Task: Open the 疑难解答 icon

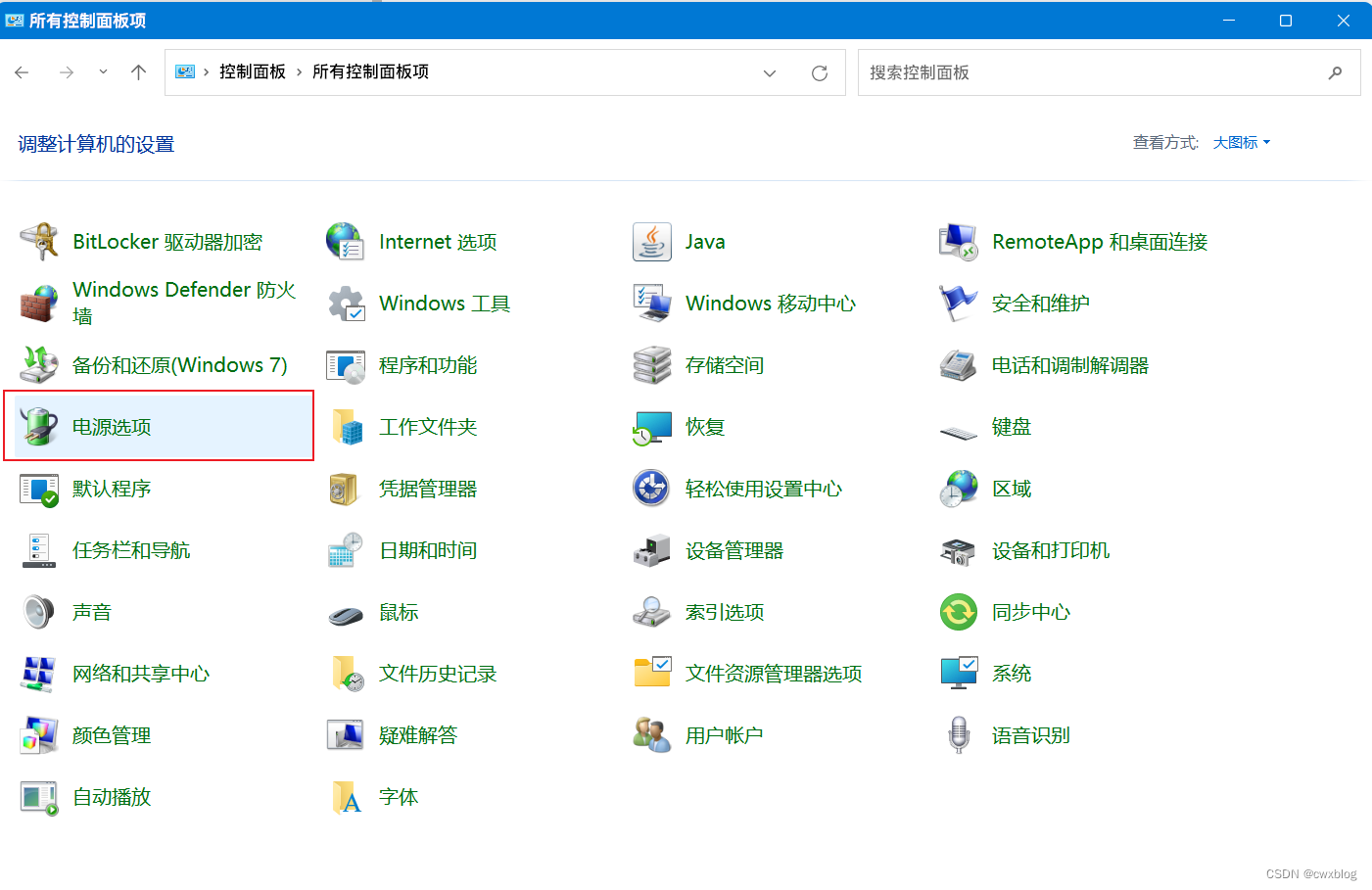Action: 346,735
